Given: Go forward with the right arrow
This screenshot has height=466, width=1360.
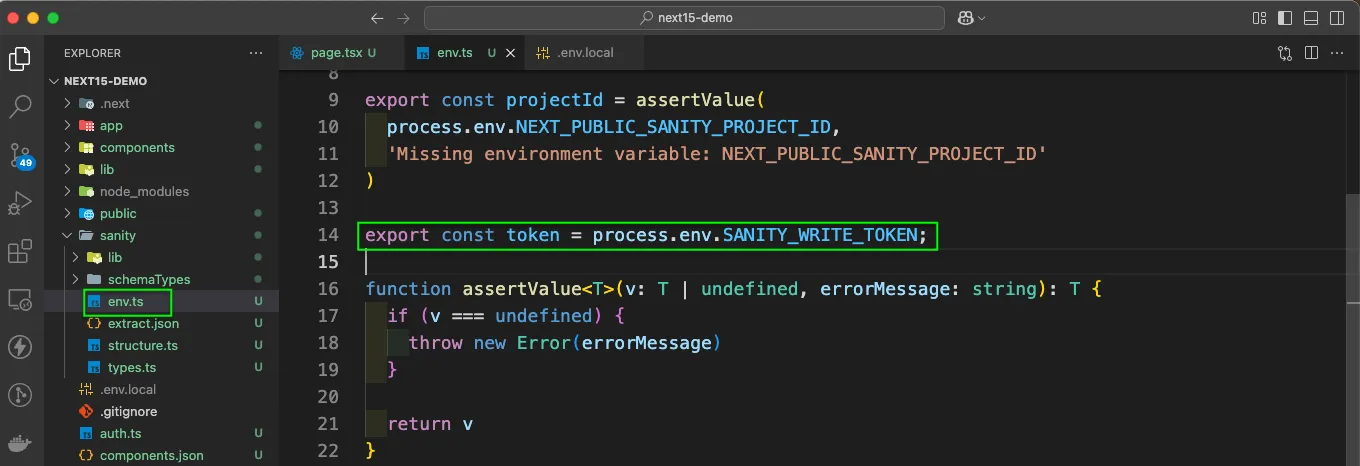Looking at the screenshot, I should pyautogui.click(x=403, y=18).
